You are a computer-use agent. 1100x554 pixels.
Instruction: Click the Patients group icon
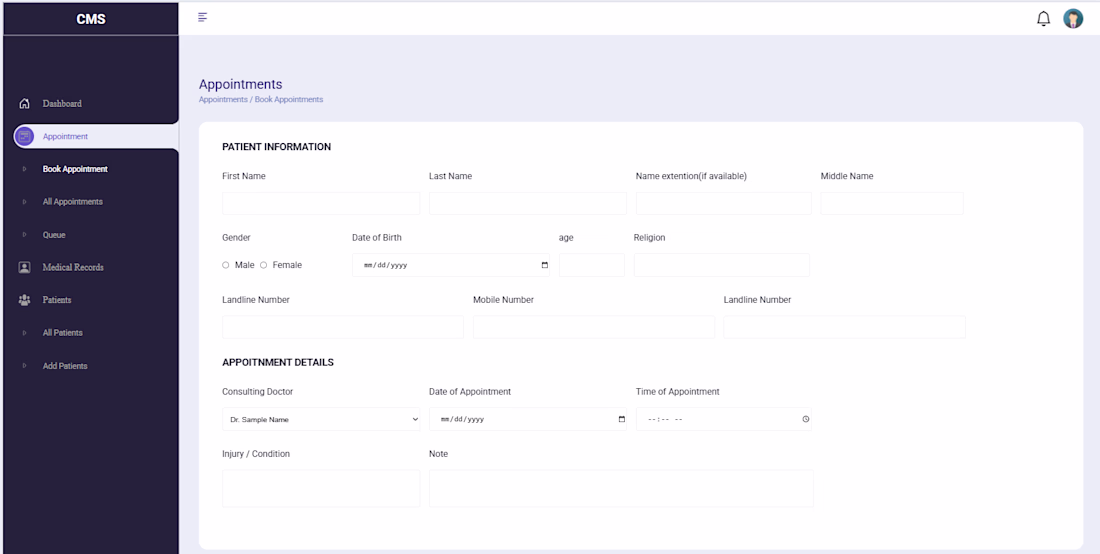coord(25,300)
